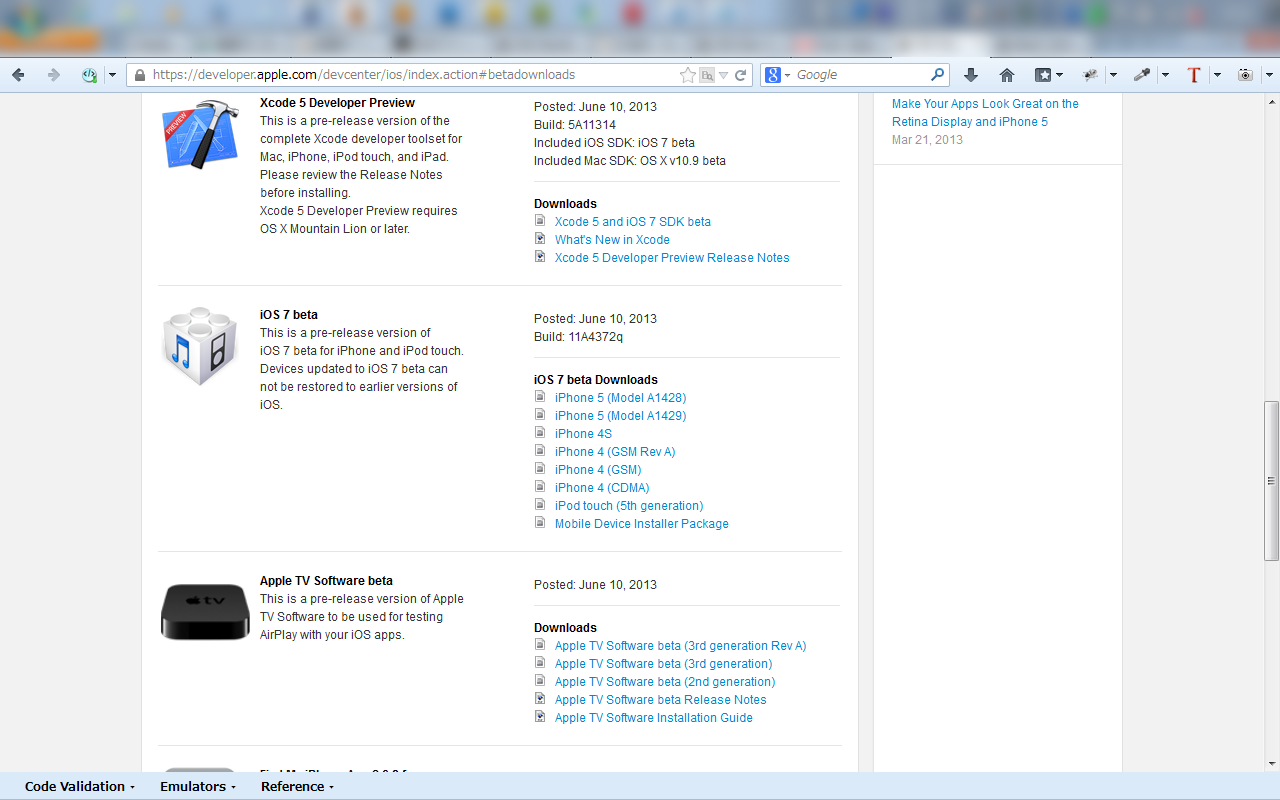Click the Google search magnifier icon
The image size is (1280, 800).
[937, 75]
